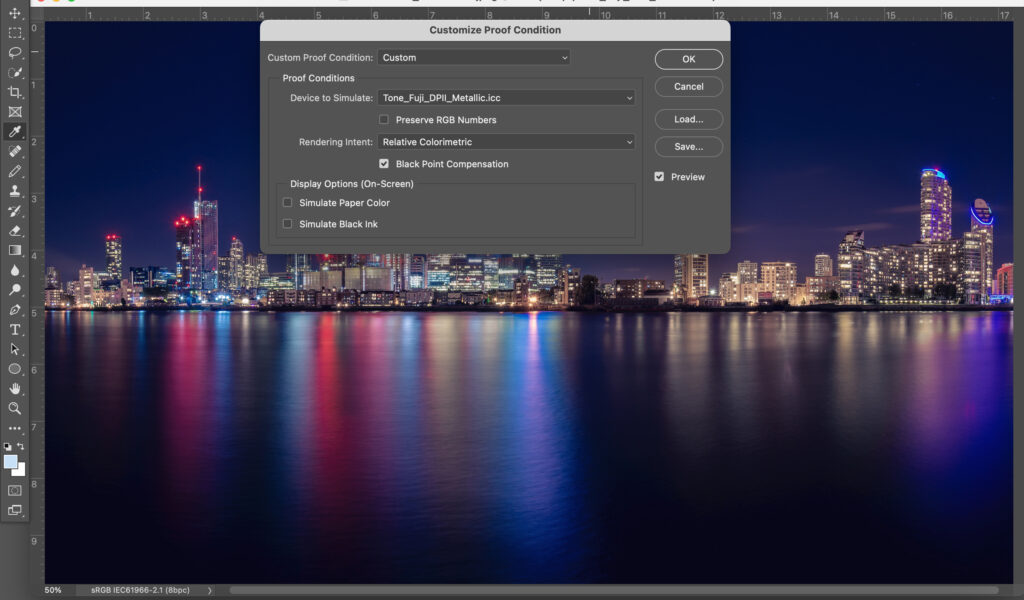Change the screen mode

coord(14,510)
